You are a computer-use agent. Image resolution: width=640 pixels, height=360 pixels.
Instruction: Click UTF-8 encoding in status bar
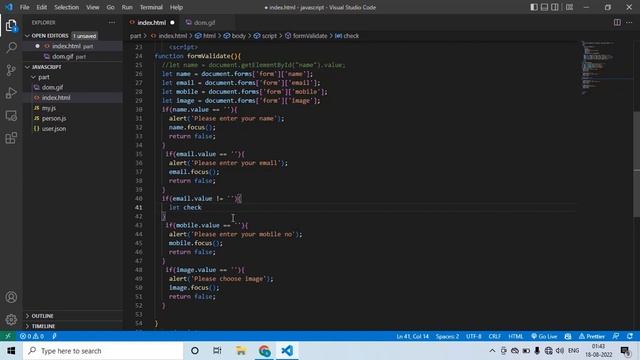tap(473, 336)
